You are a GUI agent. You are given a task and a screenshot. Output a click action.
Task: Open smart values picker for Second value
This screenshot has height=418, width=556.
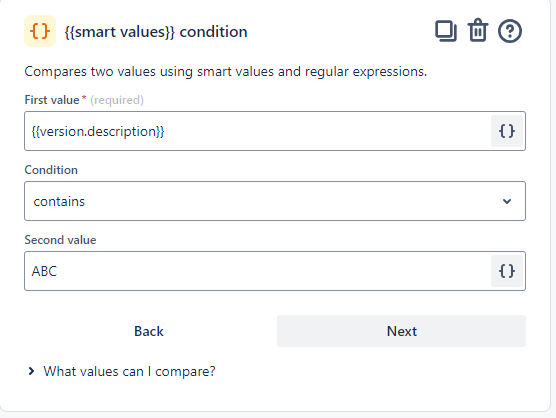pyautogui.click(x=507, y=271)
